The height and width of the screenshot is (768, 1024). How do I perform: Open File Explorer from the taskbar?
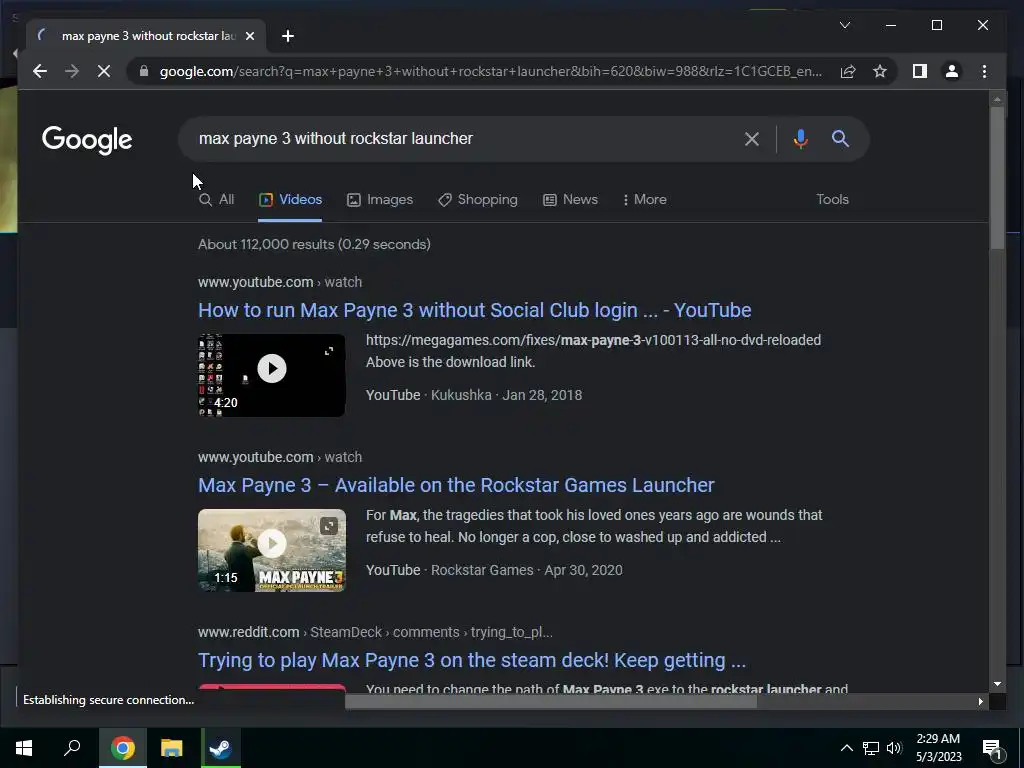click(172, 748)
